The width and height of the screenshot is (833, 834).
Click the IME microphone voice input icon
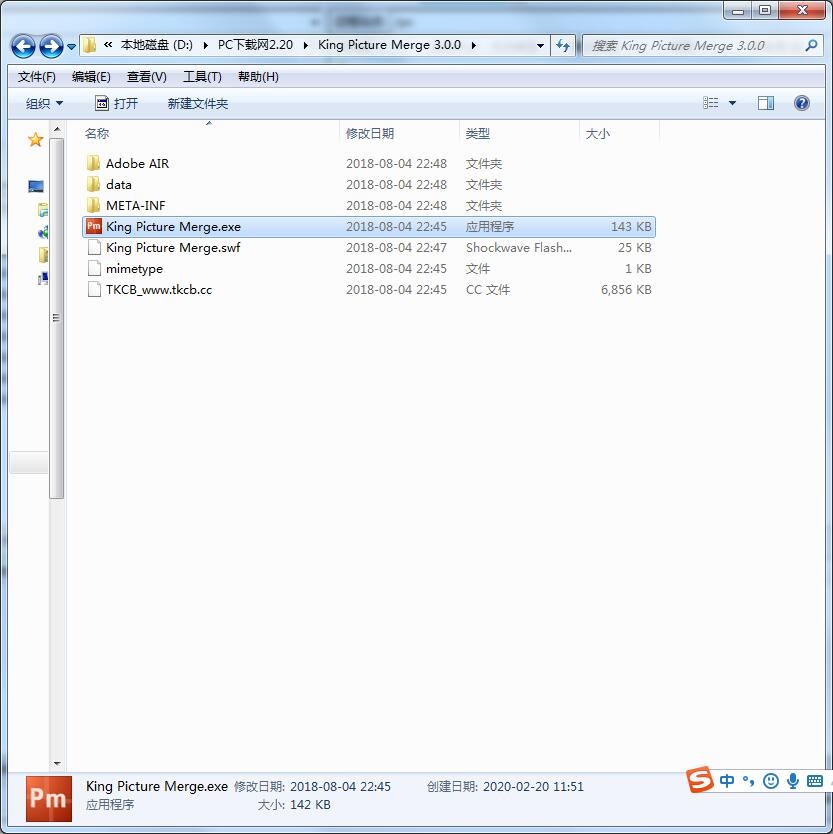[x=793, y=781]
